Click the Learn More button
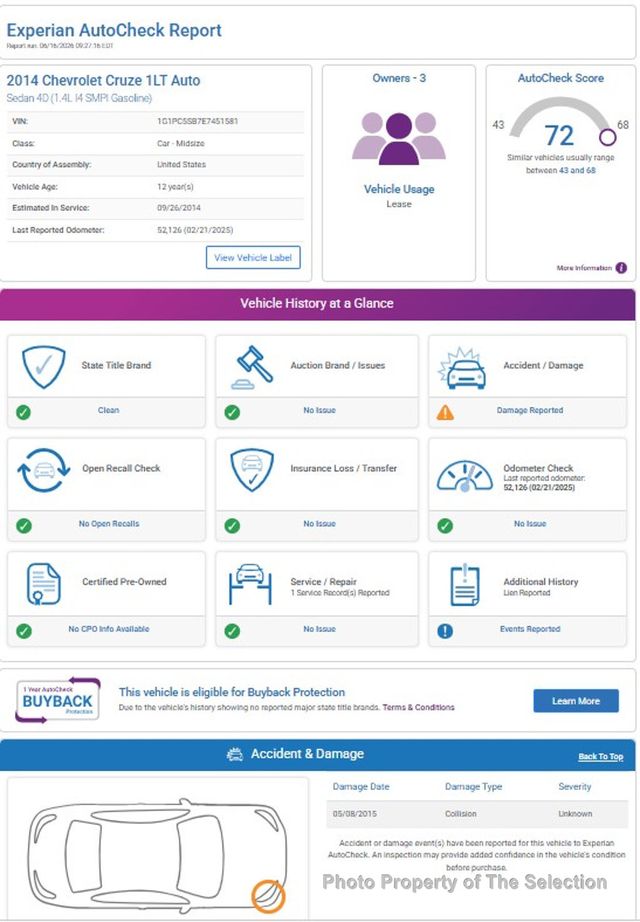Image resolution: width=640 pixels, height=922 pixels. pyautogui.click(x=576, y=701)
